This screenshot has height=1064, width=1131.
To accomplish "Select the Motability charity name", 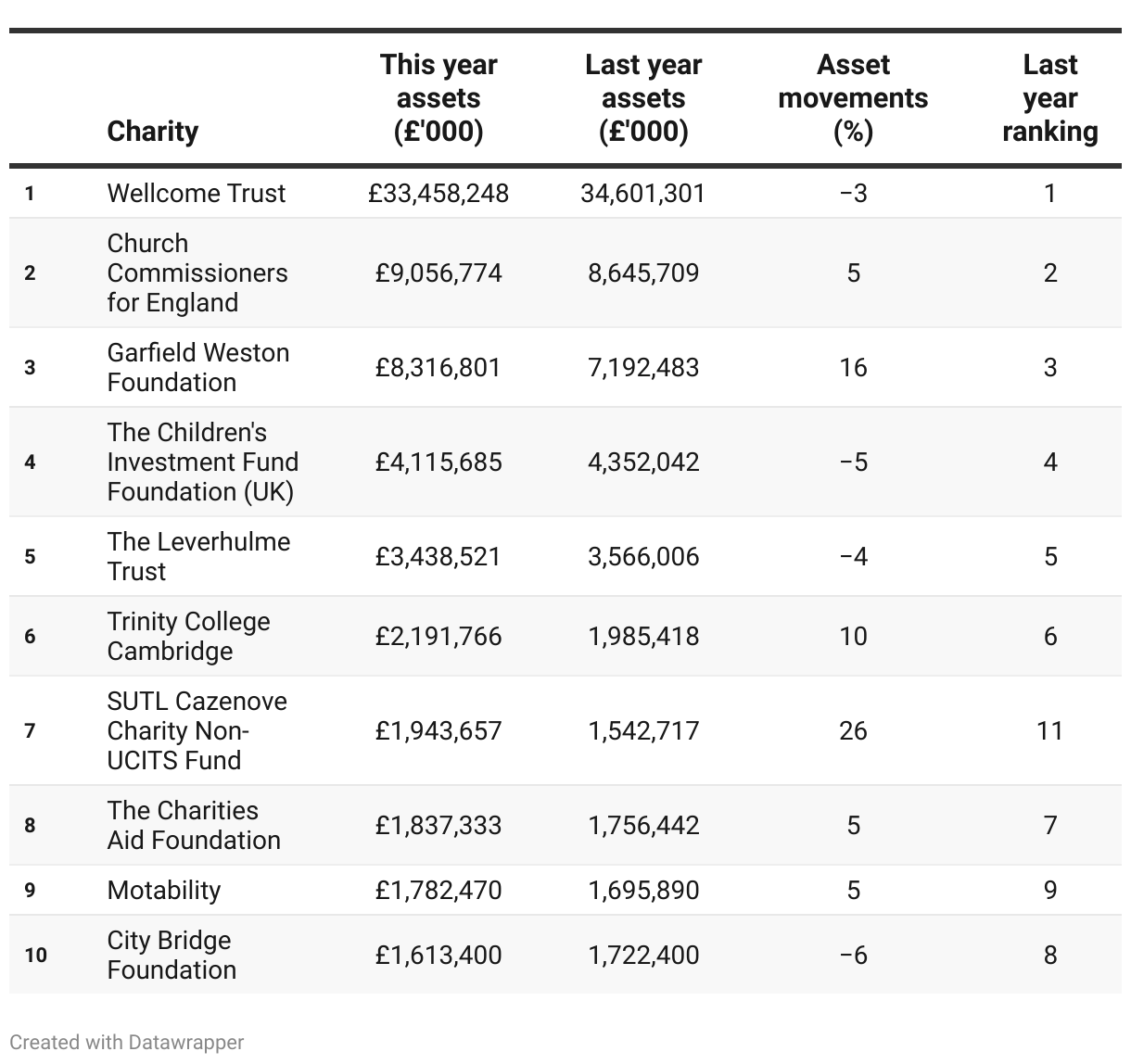I will (x=164, y=890).
